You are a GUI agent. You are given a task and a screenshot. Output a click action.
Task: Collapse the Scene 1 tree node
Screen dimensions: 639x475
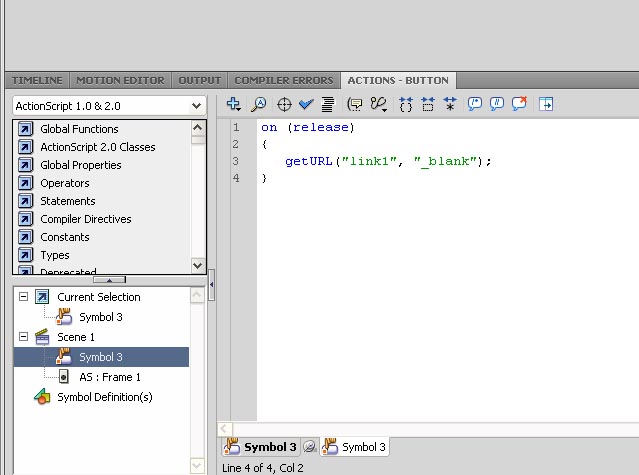(23, 337)
